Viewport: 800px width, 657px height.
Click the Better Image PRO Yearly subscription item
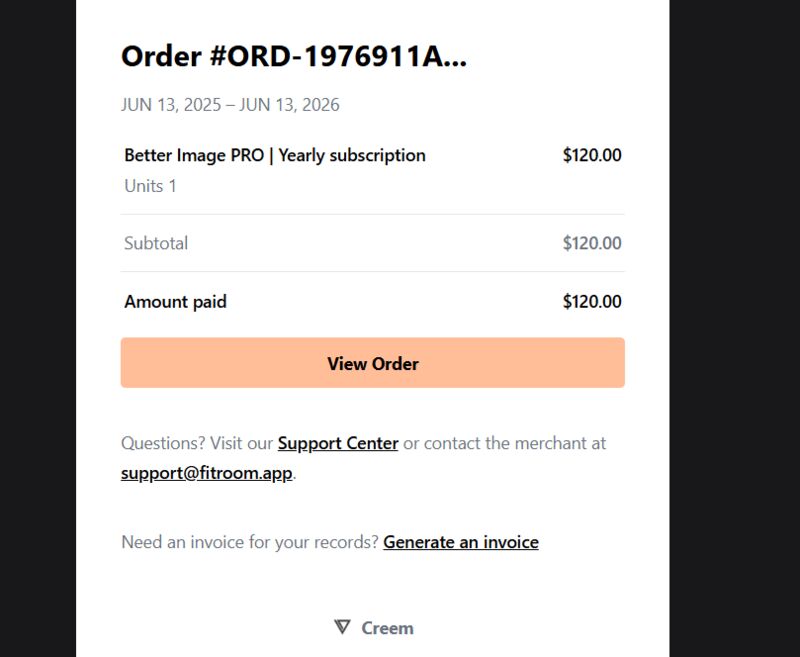click(275, 155)
